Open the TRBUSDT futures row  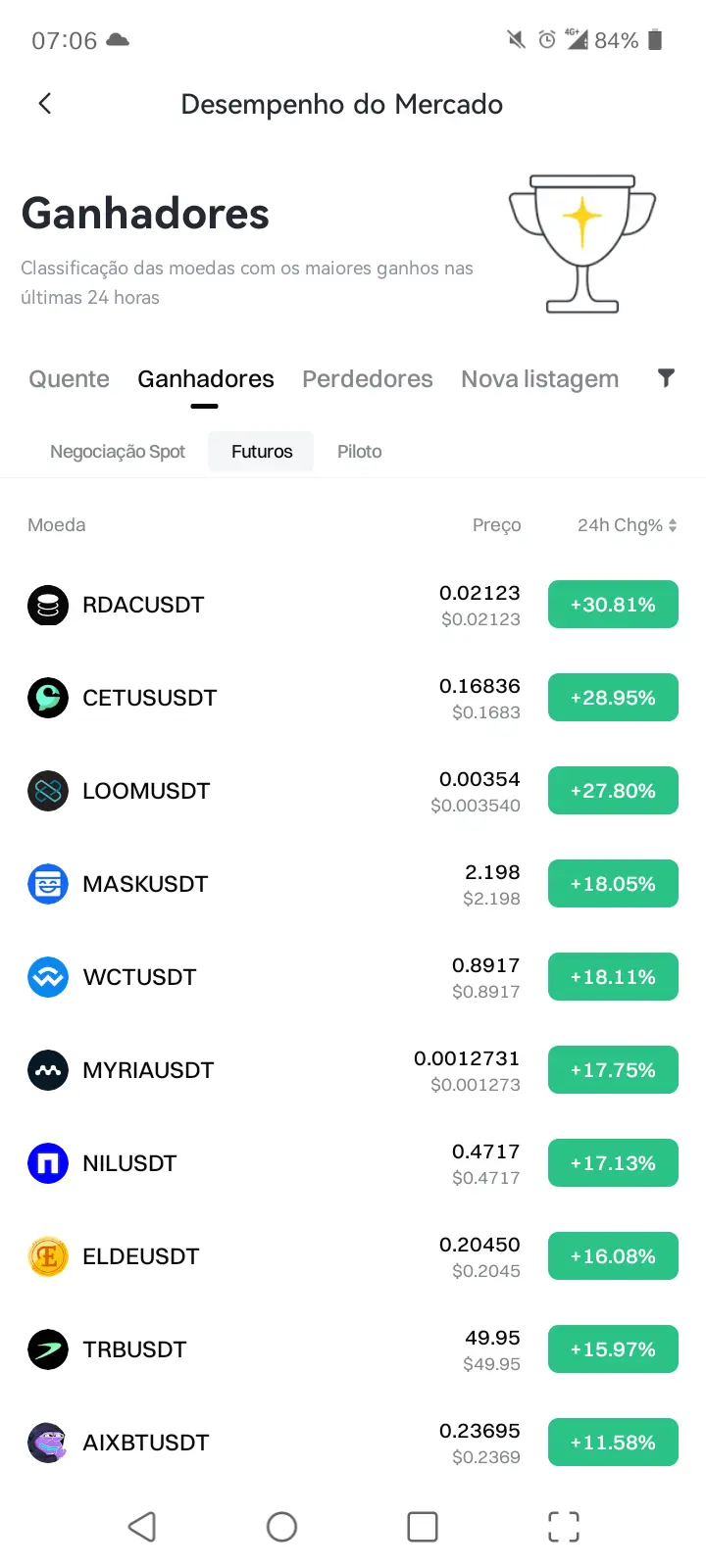(353, 1349)
